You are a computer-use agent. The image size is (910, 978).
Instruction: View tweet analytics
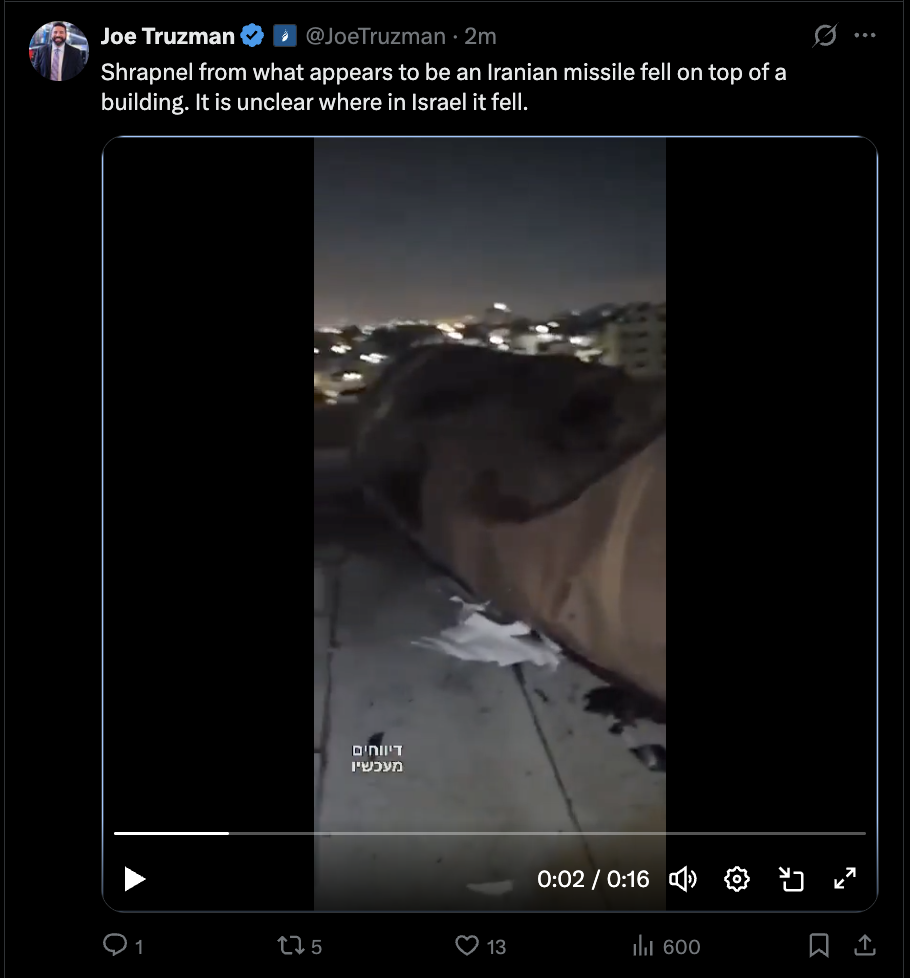[666, 946]
